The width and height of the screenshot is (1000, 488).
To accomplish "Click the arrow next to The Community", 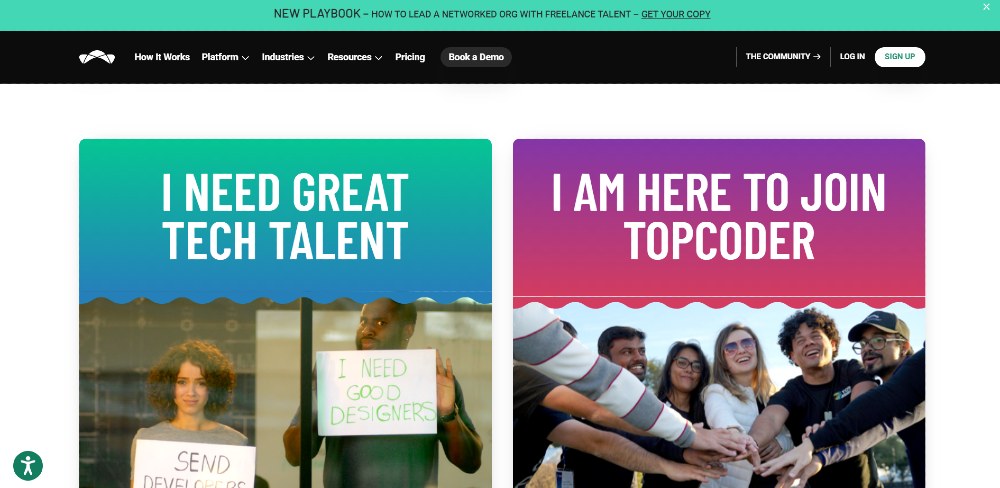I will coord(817,57).
